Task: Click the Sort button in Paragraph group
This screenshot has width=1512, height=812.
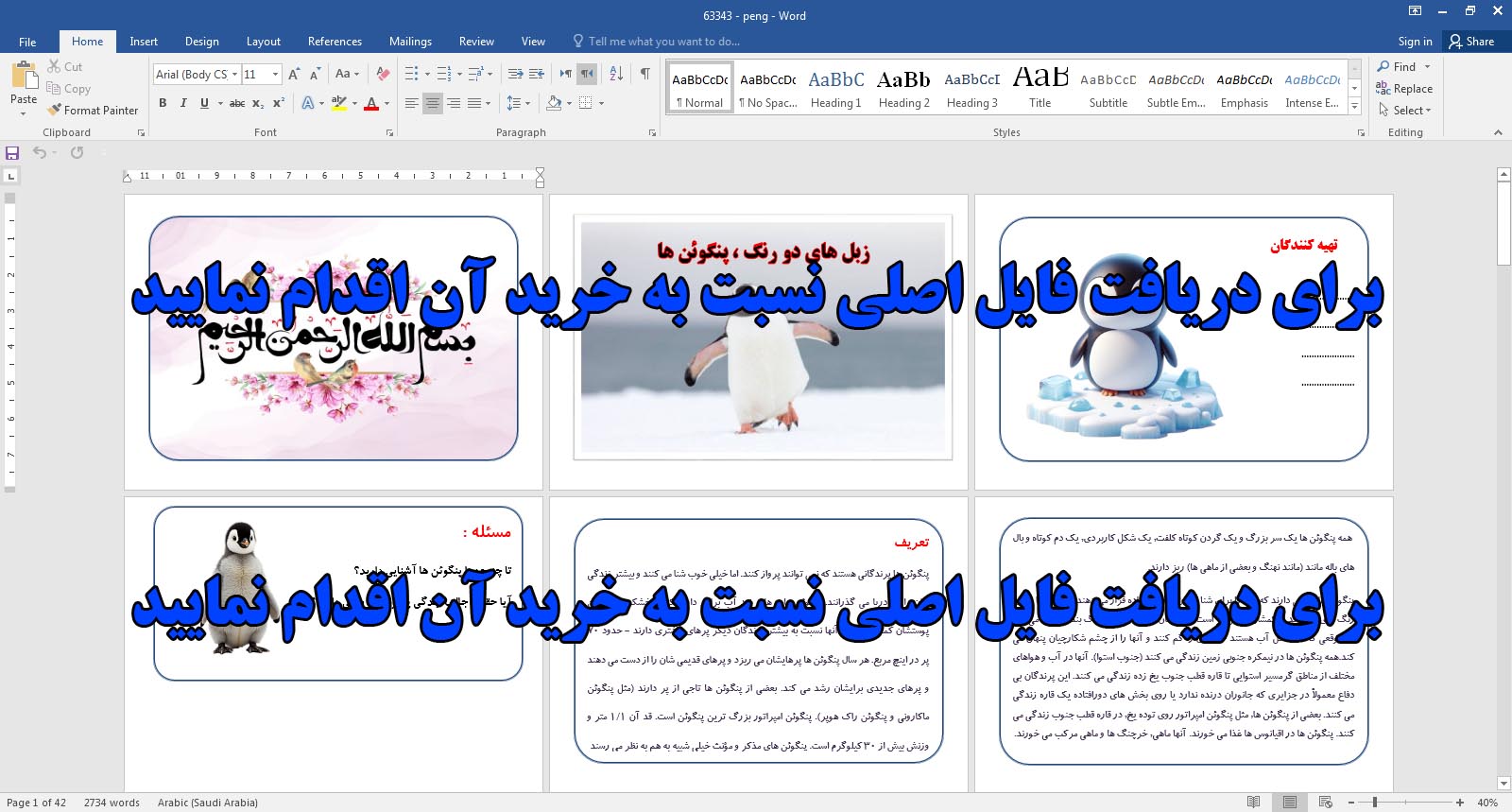Action: pos(616,74)
